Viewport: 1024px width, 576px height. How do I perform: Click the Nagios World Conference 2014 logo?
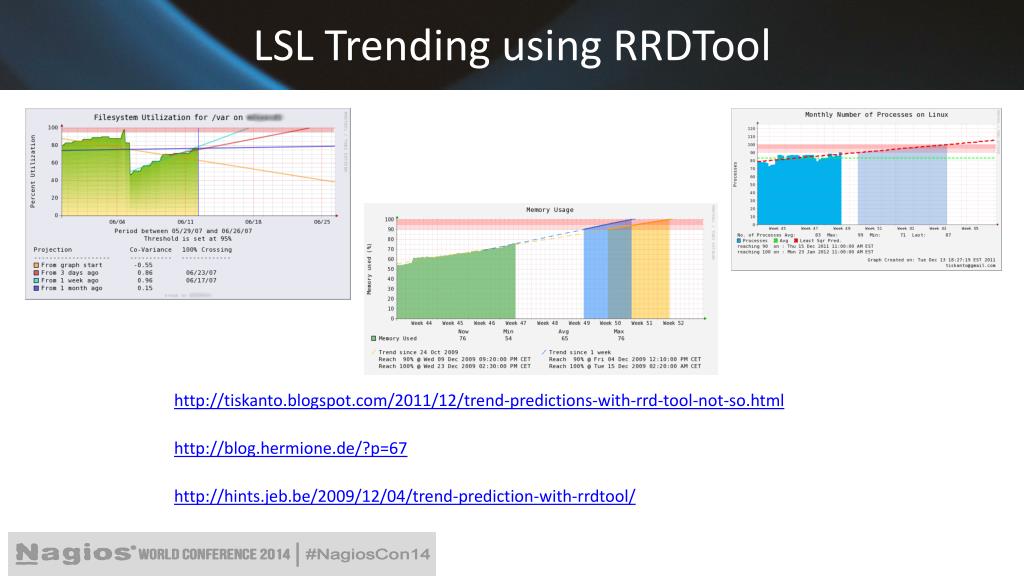click(153, 554)
